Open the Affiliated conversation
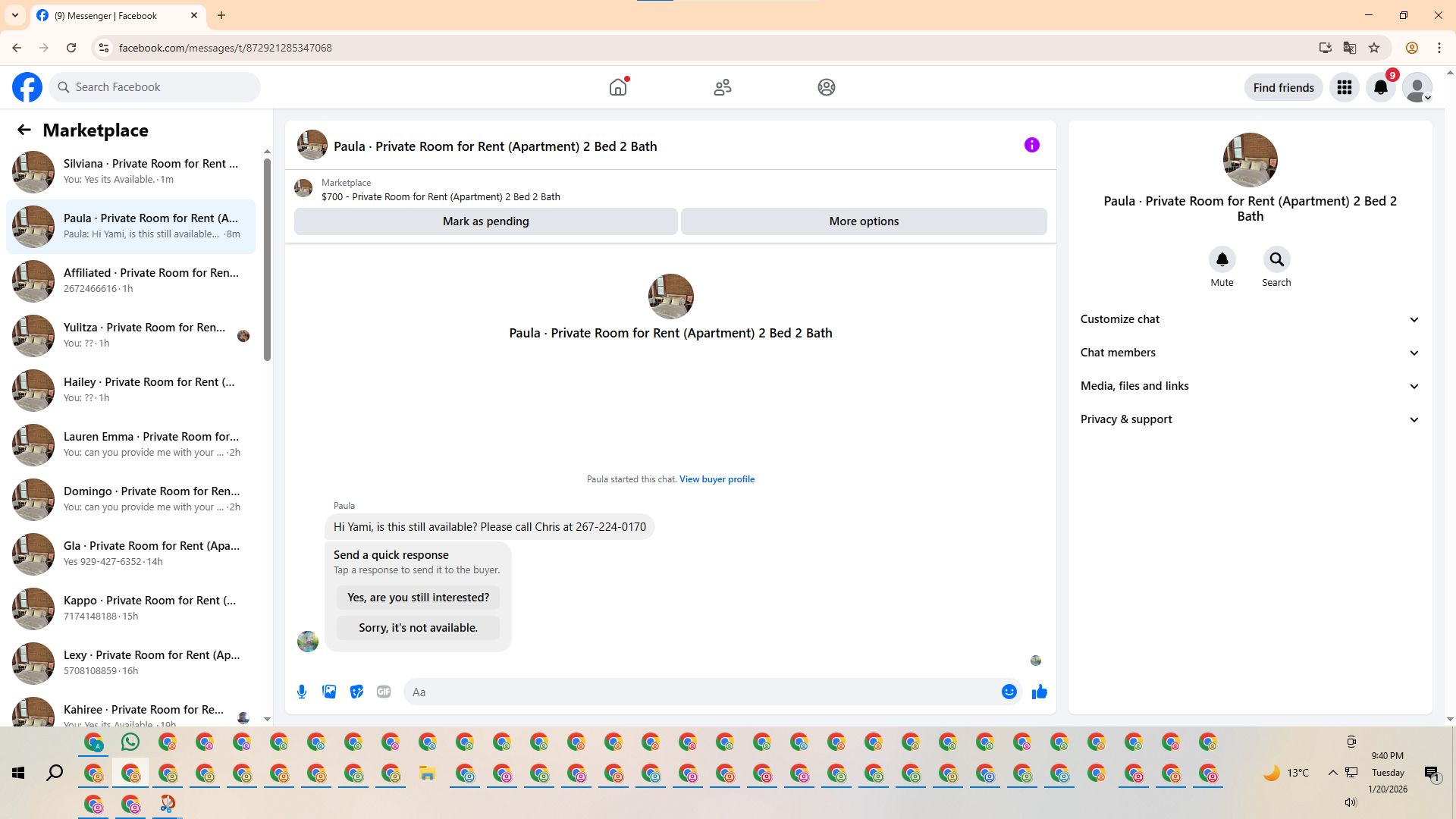The width and height of the screenshot is (1456, 819). point(130,281)
